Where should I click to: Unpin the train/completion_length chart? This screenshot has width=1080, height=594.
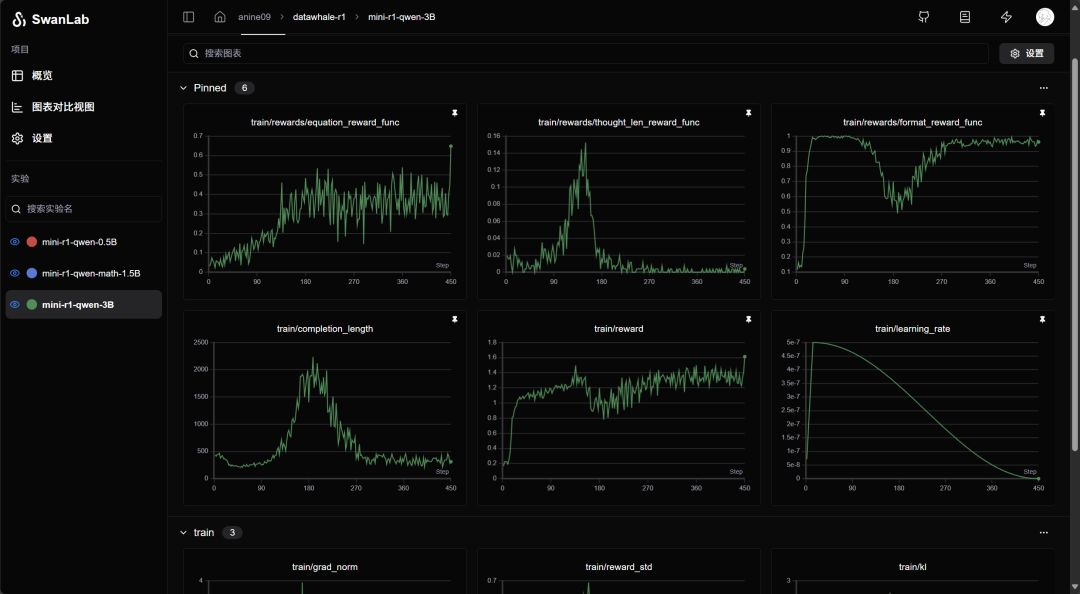(x=454, y=319)
